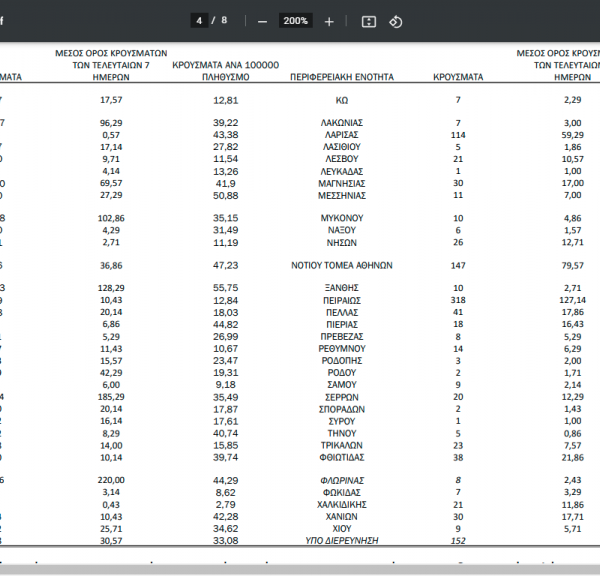This screenshot has width=600, height=576.
Task: Click the ΛΑΣΙΘΙΟΥ region name
Action: [x=342, y=147]
